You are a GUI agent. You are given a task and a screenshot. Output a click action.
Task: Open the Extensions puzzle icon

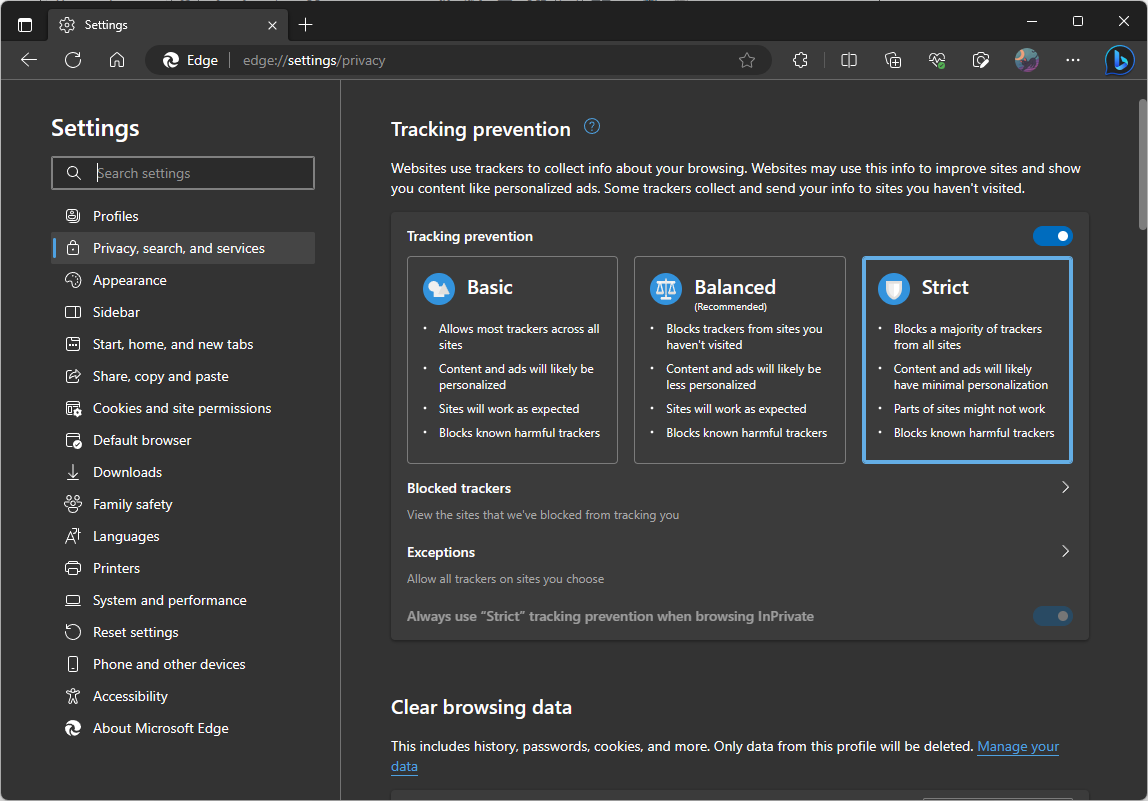(800, 60)
